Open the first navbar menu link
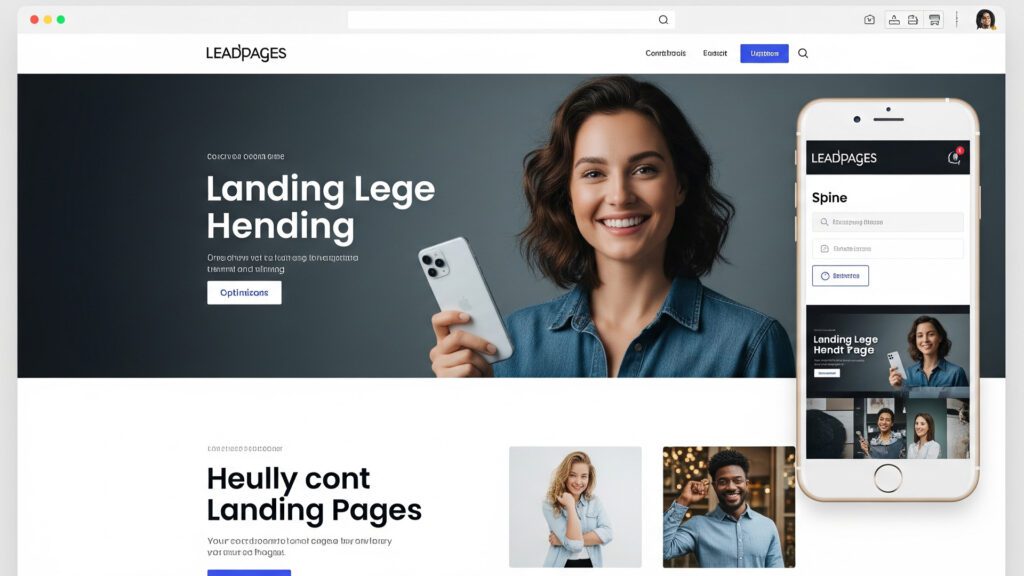The height and width of the screenshot is (576, 1024). pyautogui.click(x=665, y=54)
